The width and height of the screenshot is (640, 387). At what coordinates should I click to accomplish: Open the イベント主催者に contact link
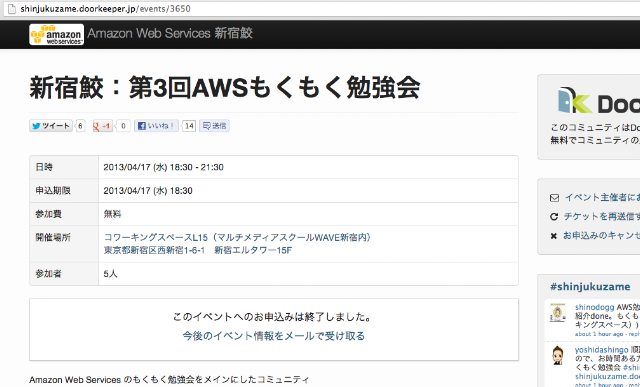602,198
